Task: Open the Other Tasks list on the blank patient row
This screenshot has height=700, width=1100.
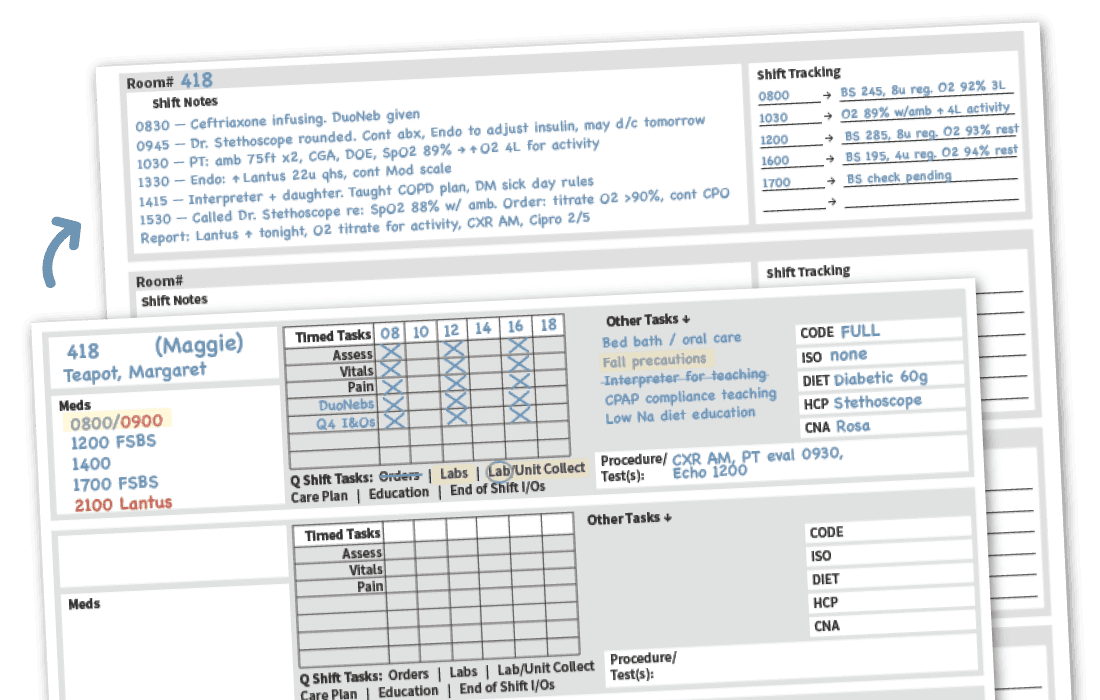Action: tap(632, 517)
